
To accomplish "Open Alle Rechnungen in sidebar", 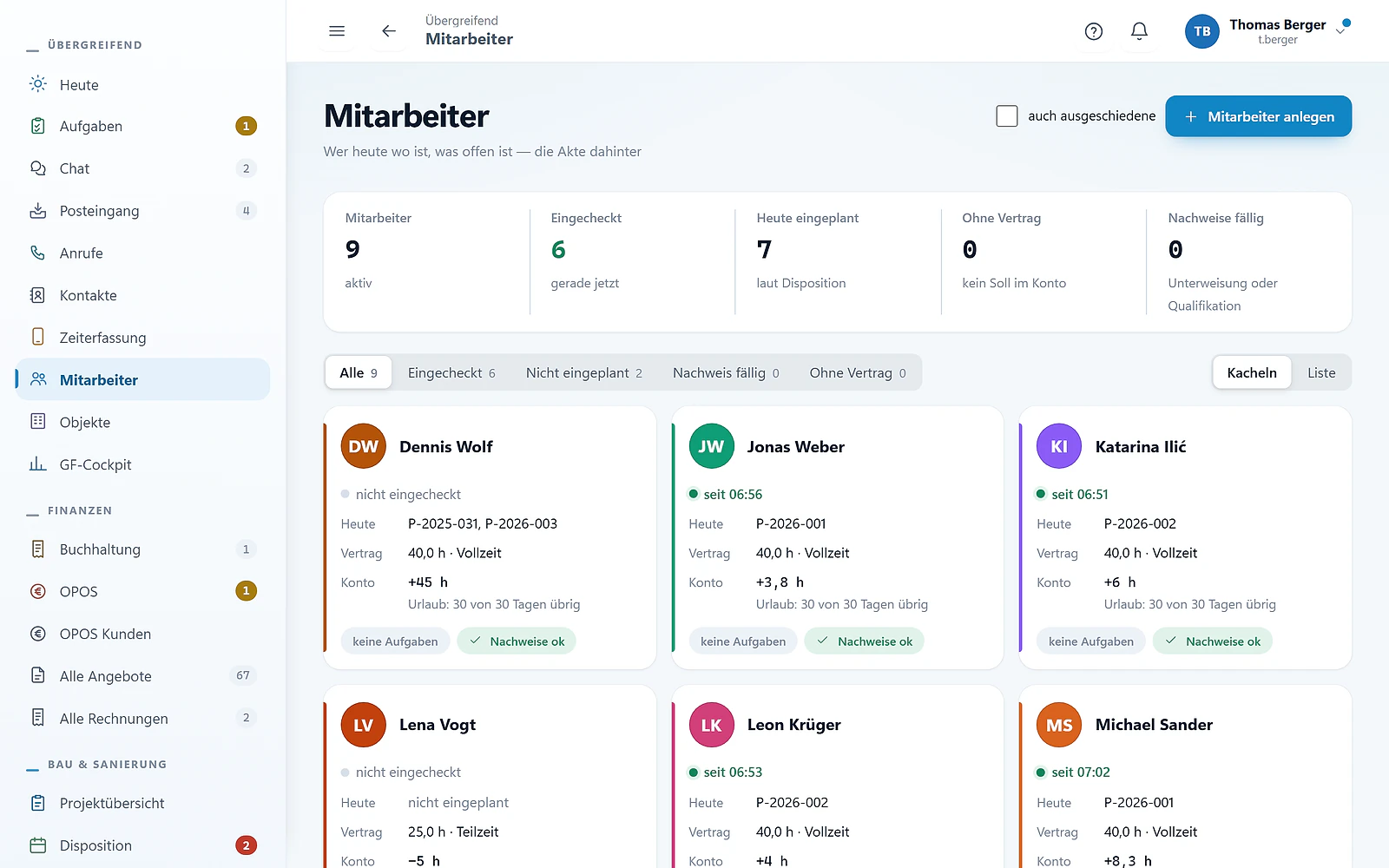I will 143,719.
